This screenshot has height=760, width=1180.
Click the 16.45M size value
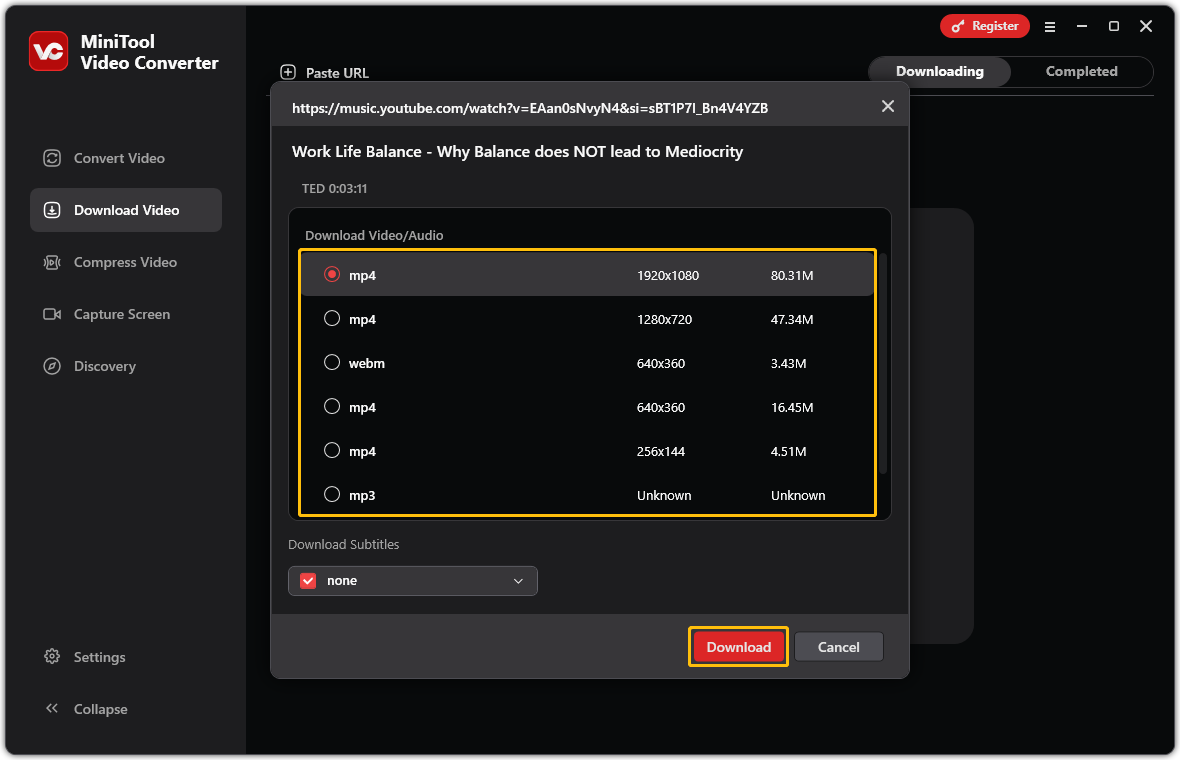pos(792,407)
